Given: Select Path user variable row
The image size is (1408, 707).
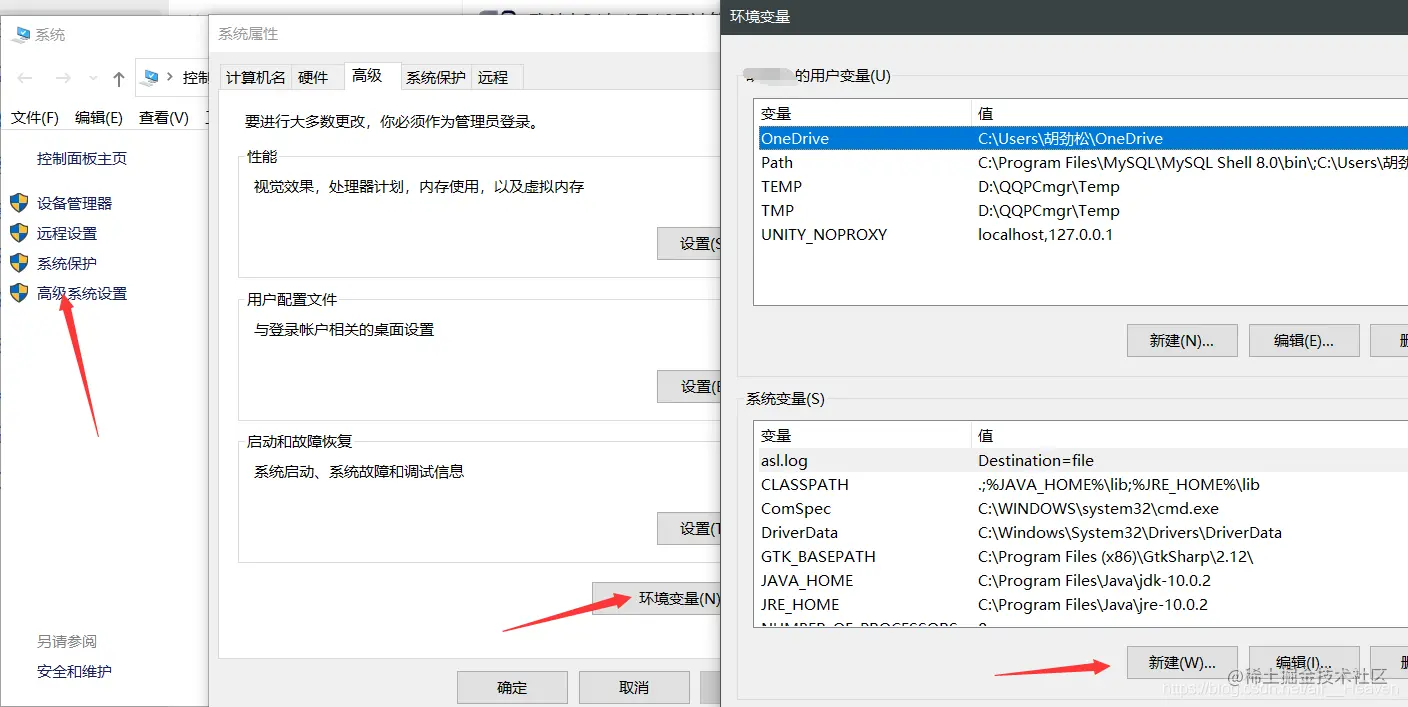Looking at the screenshot, I should pyautogui.click(x=1082, y=162).
